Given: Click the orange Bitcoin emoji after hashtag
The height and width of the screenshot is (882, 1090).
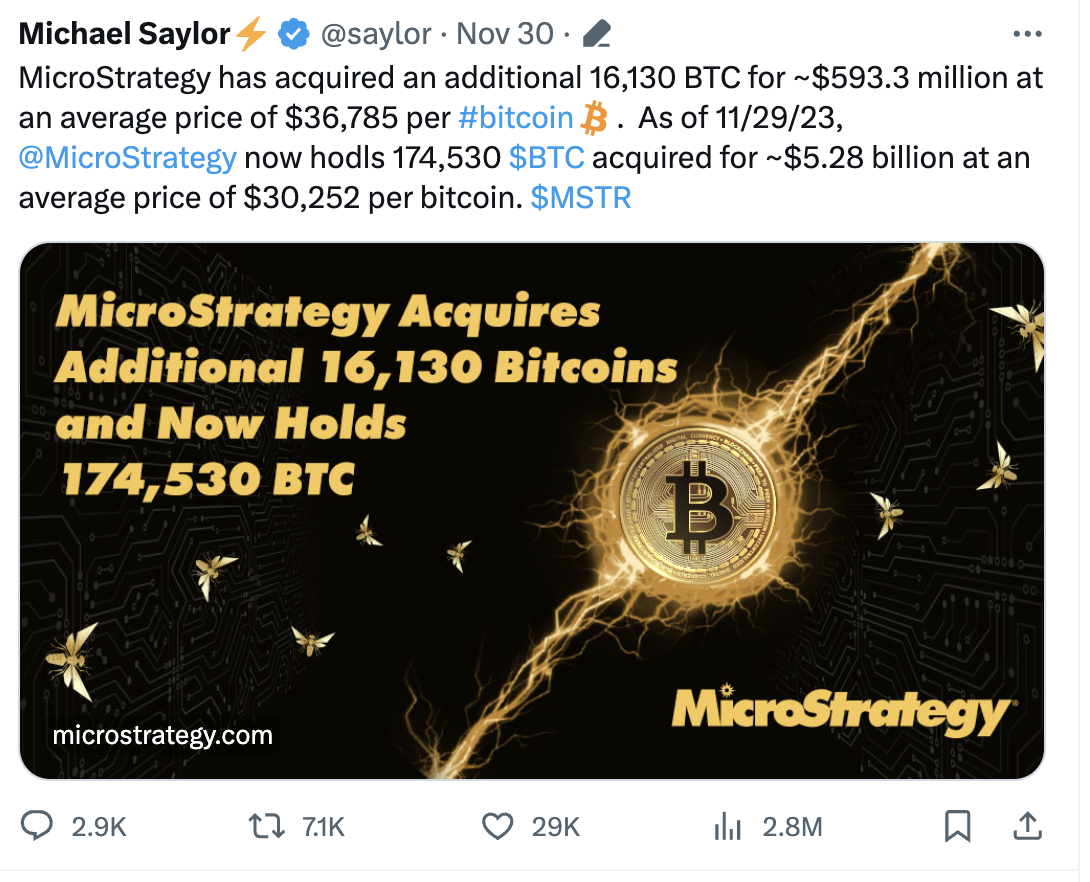Looking at the screenshot, I should click(594, 117).
